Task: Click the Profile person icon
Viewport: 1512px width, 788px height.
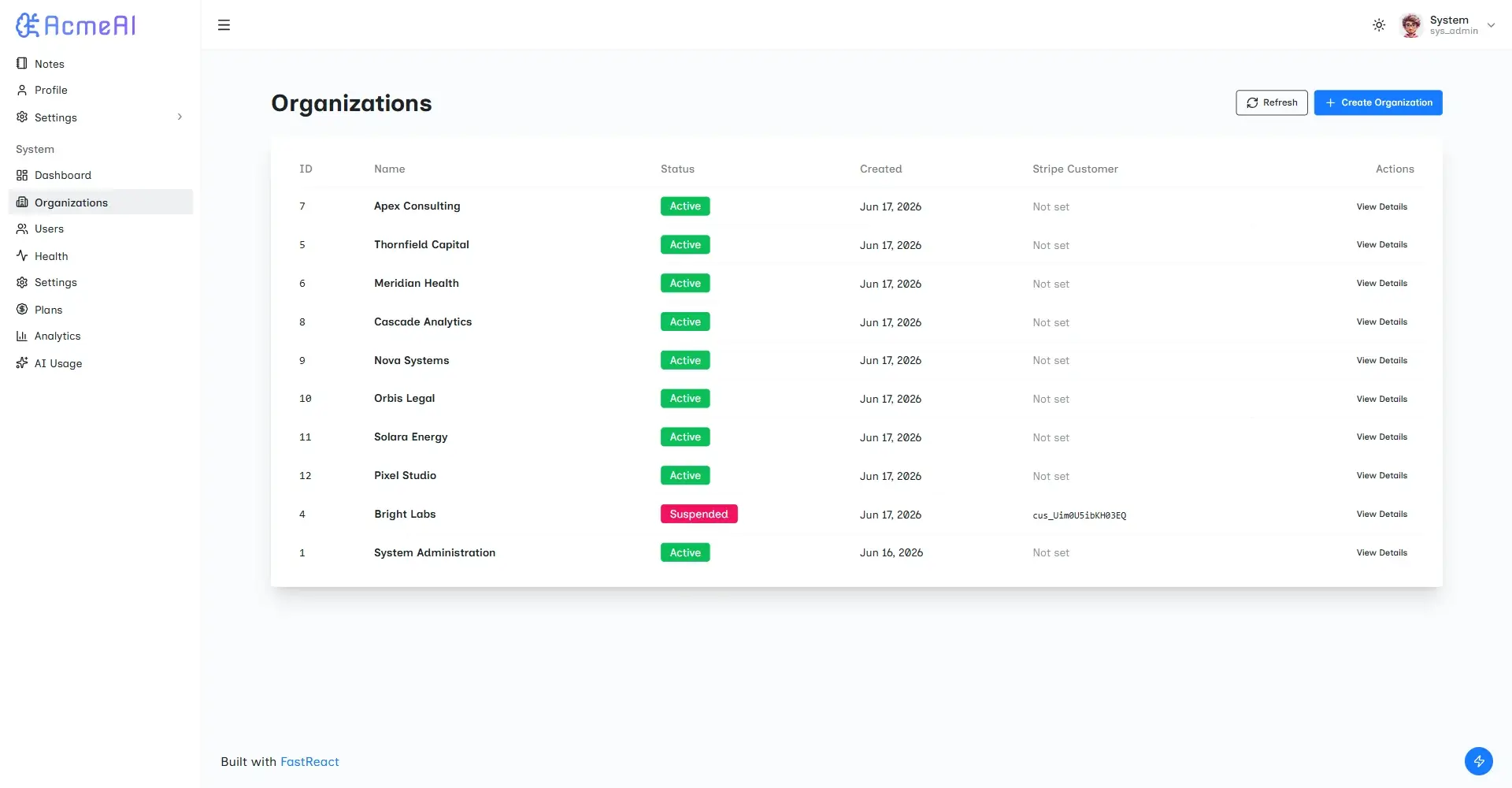Action: pos(22,90)
